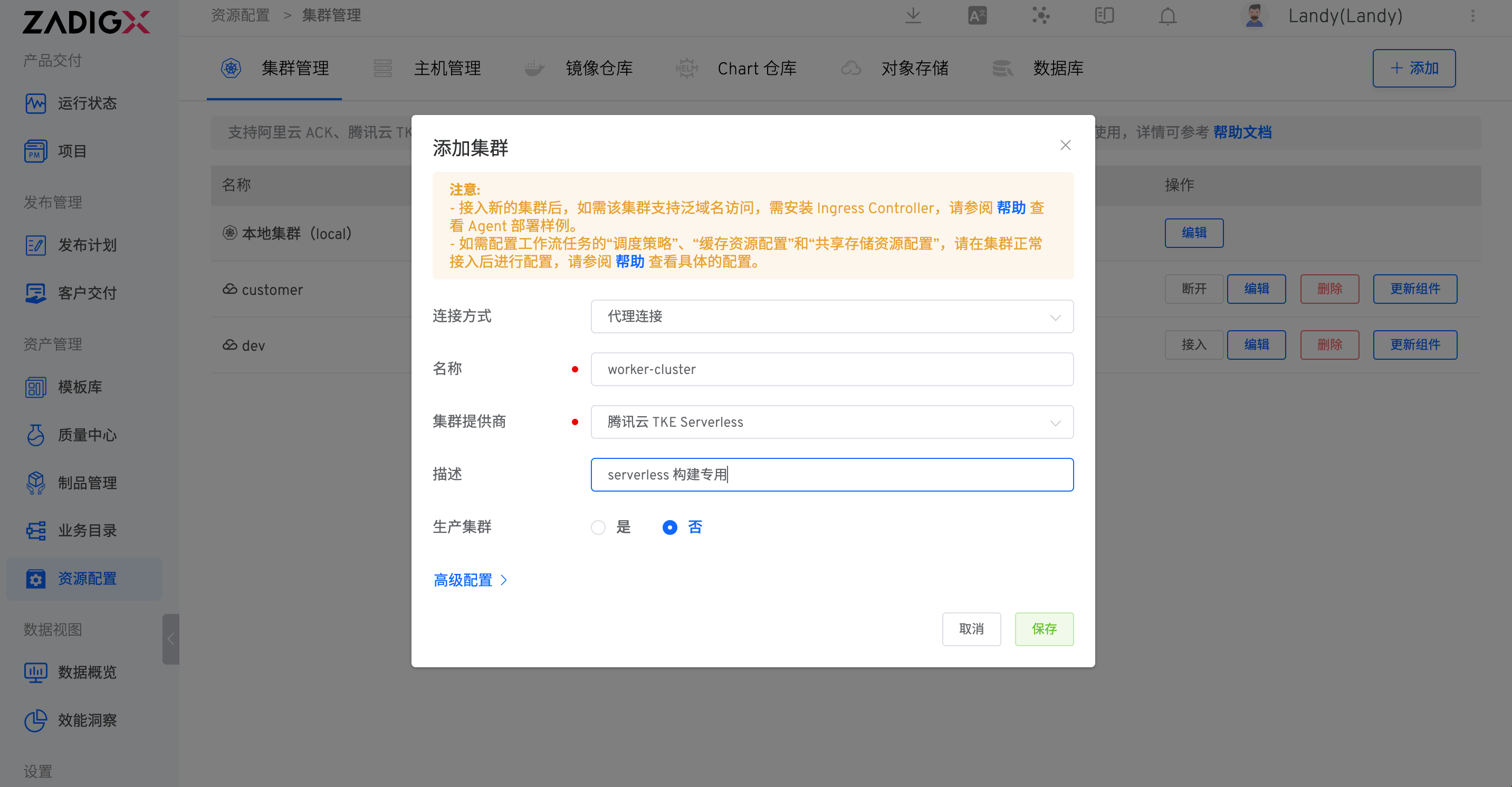1512x787 pixels.
Task: Collapse the sidebar with the arrow handle
Action: [x=170, y=639]
